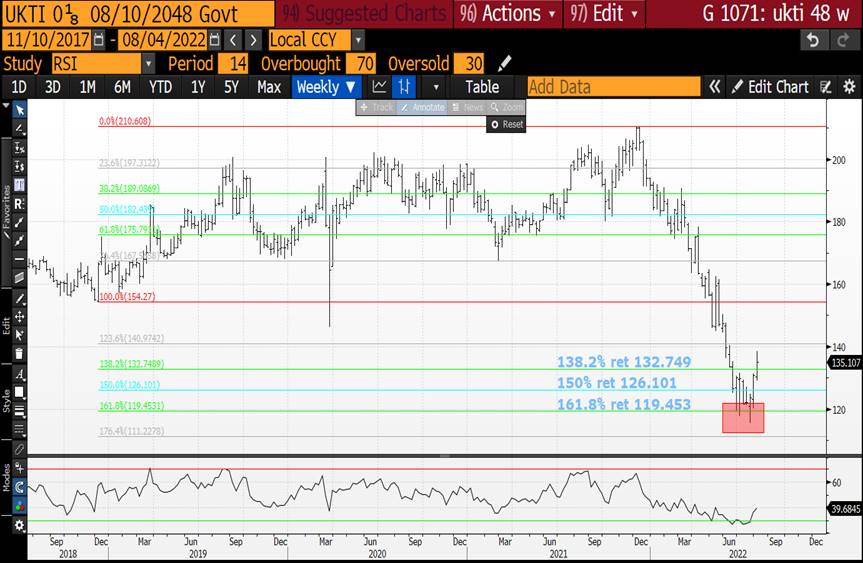Select the 5Y range tab
Image resolution: width=863 pixels, height=563 pixels.
pos(232,87)
